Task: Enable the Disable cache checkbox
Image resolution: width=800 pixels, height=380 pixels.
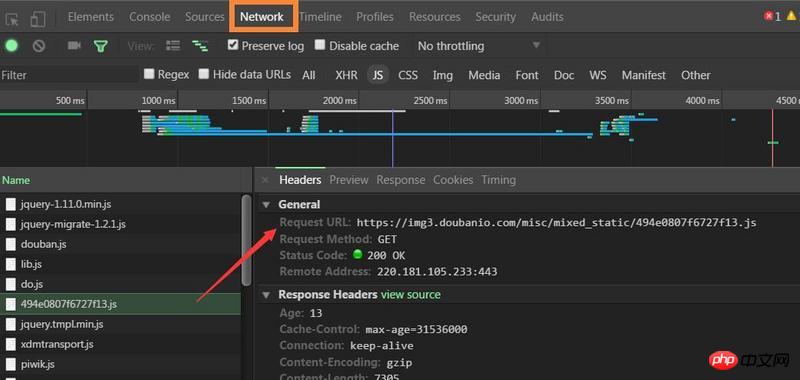Action: 320,45
